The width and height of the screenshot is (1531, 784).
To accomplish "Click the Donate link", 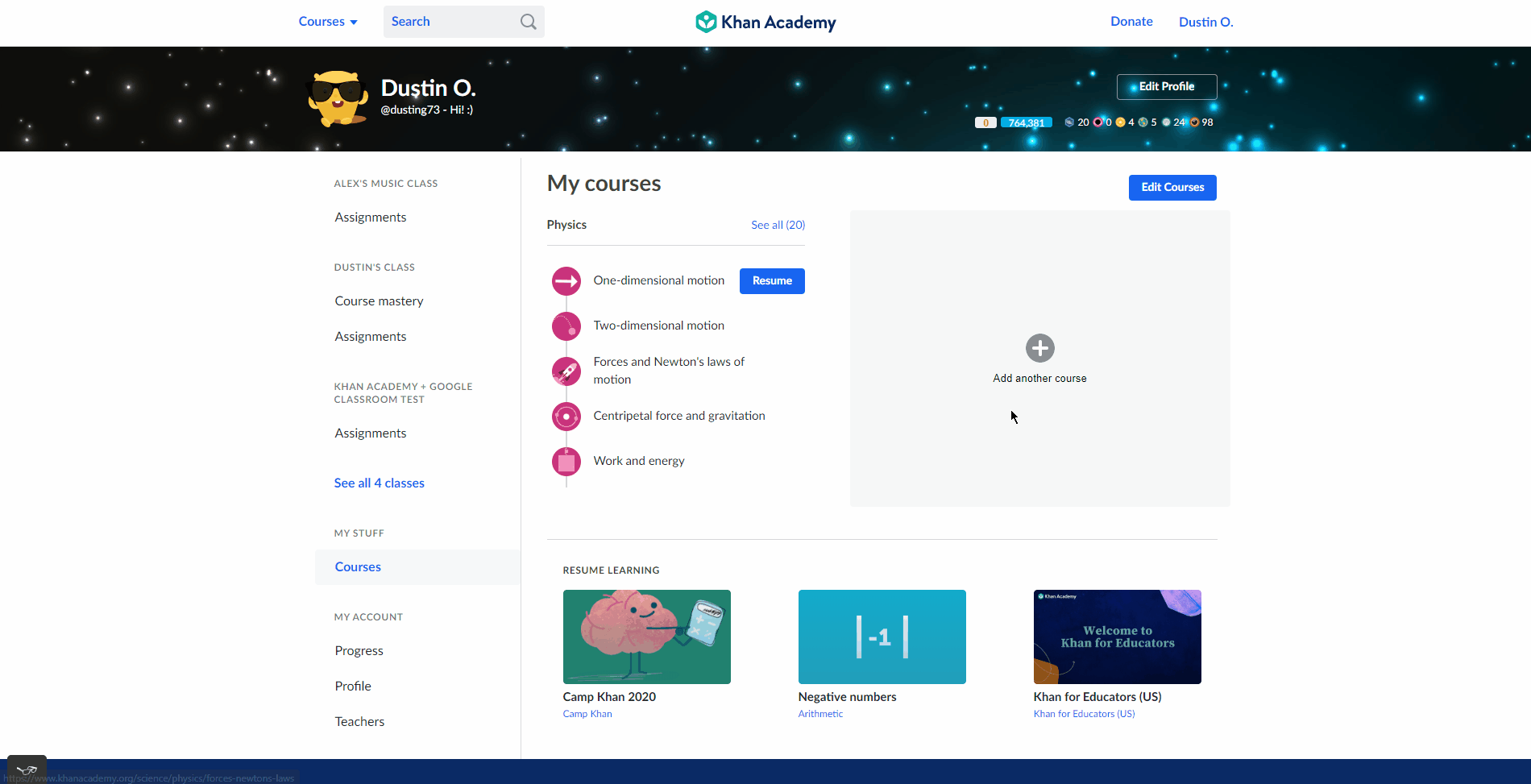I will pyautogui.click(x=1131, y=22).
